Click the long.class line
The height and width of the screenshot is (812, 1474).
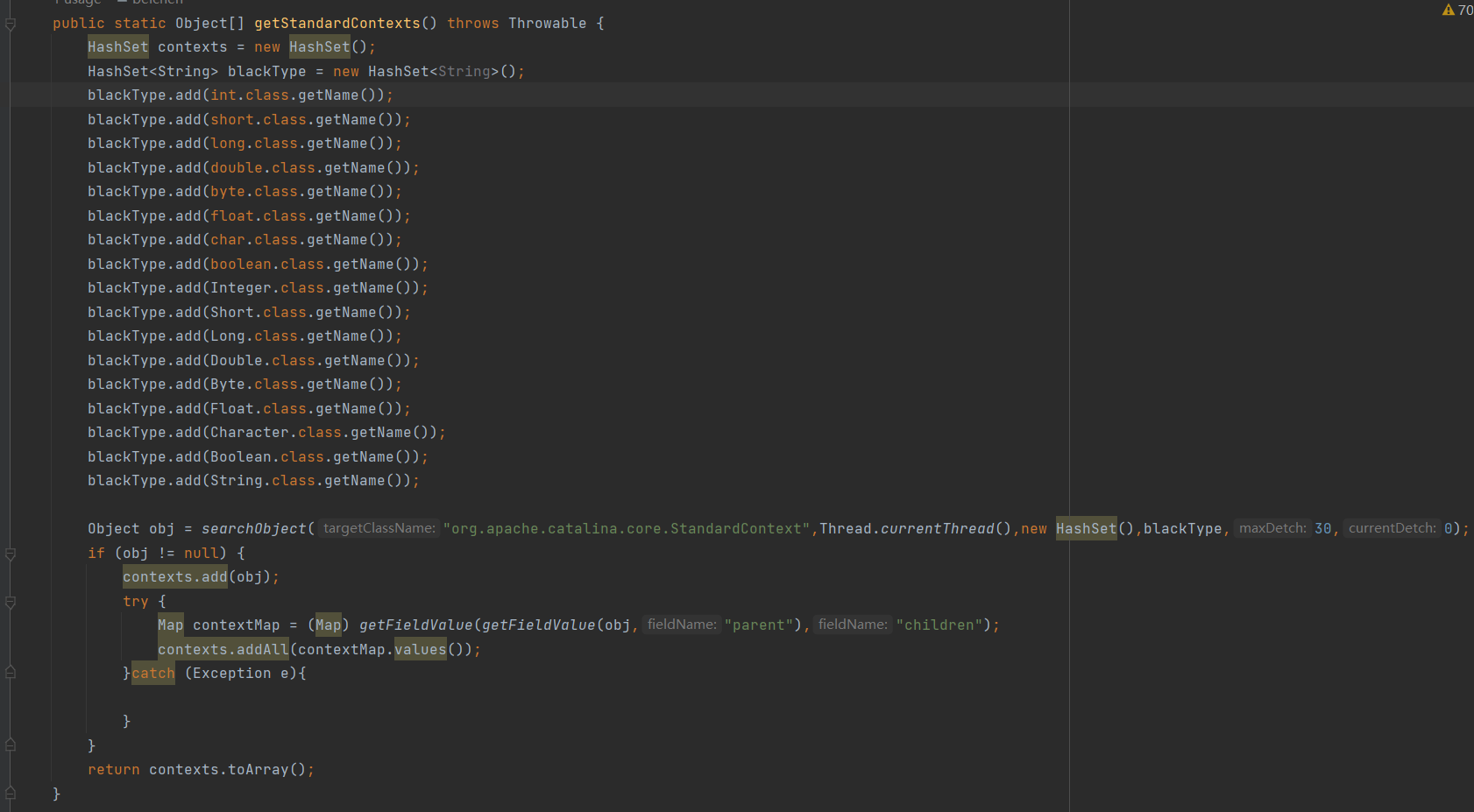pyautogui.click(x=244, y=144)
